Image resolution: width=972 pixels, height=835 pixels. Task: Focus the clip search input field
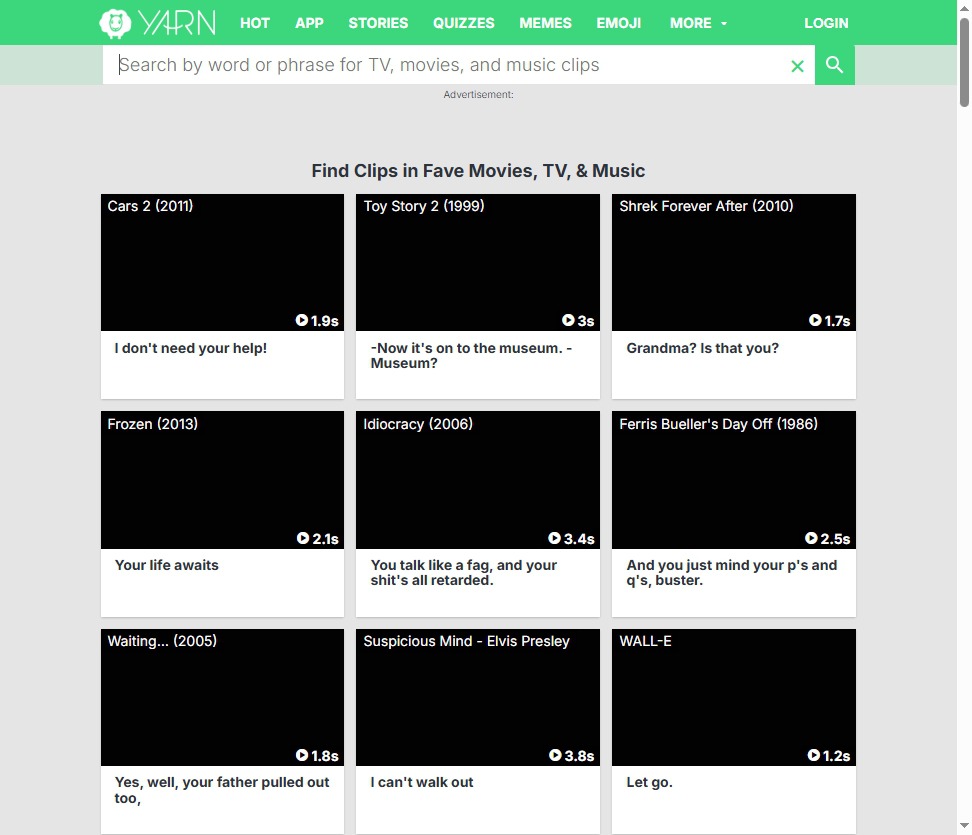tap(440, 65)
